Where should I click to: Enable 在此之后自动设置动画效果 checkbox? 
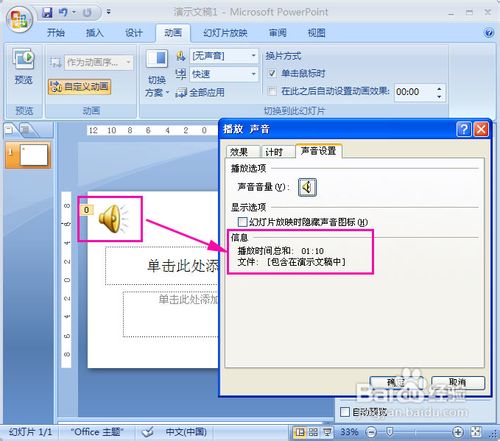point(272,91)
